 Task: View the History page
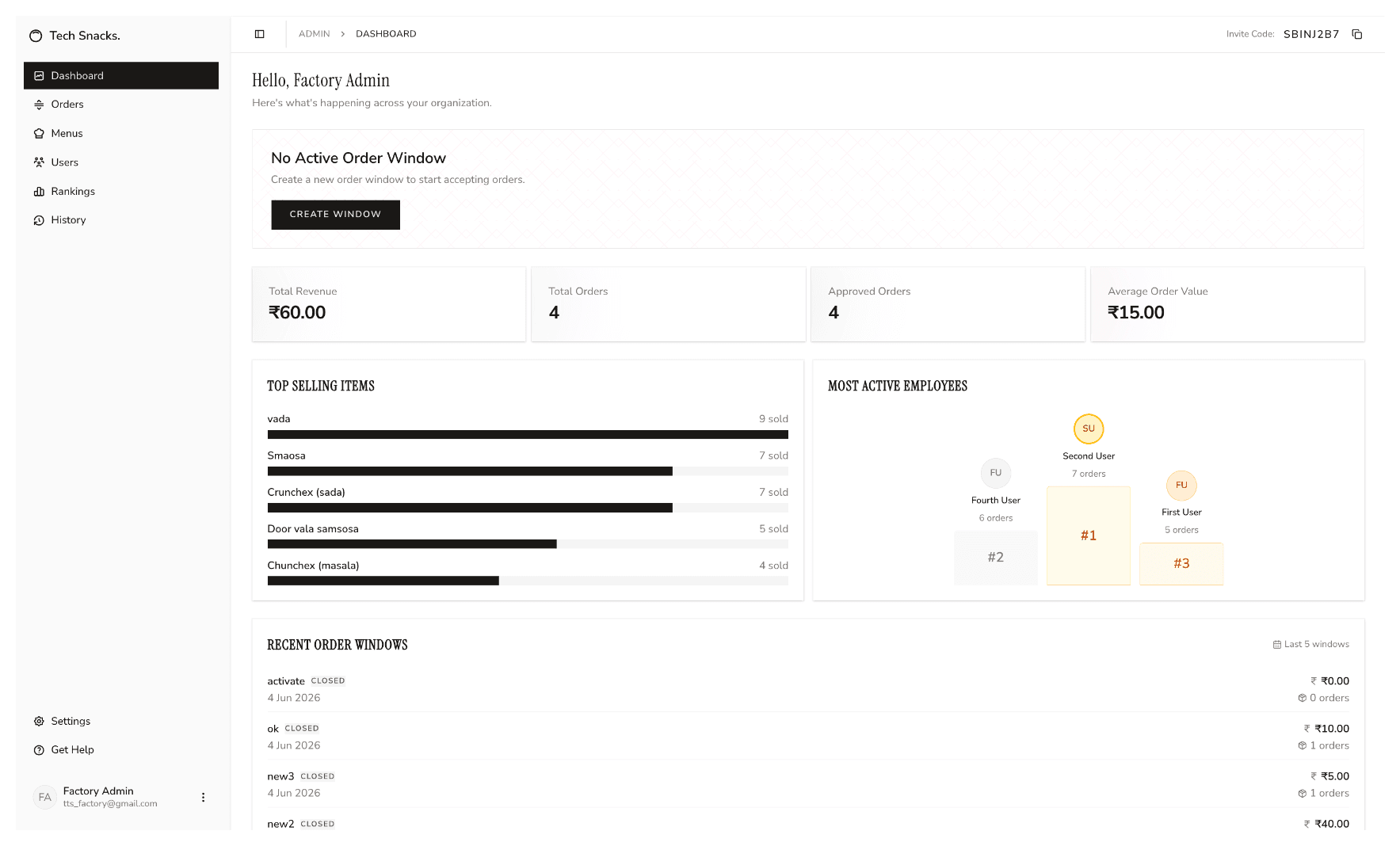coord(121,220)
